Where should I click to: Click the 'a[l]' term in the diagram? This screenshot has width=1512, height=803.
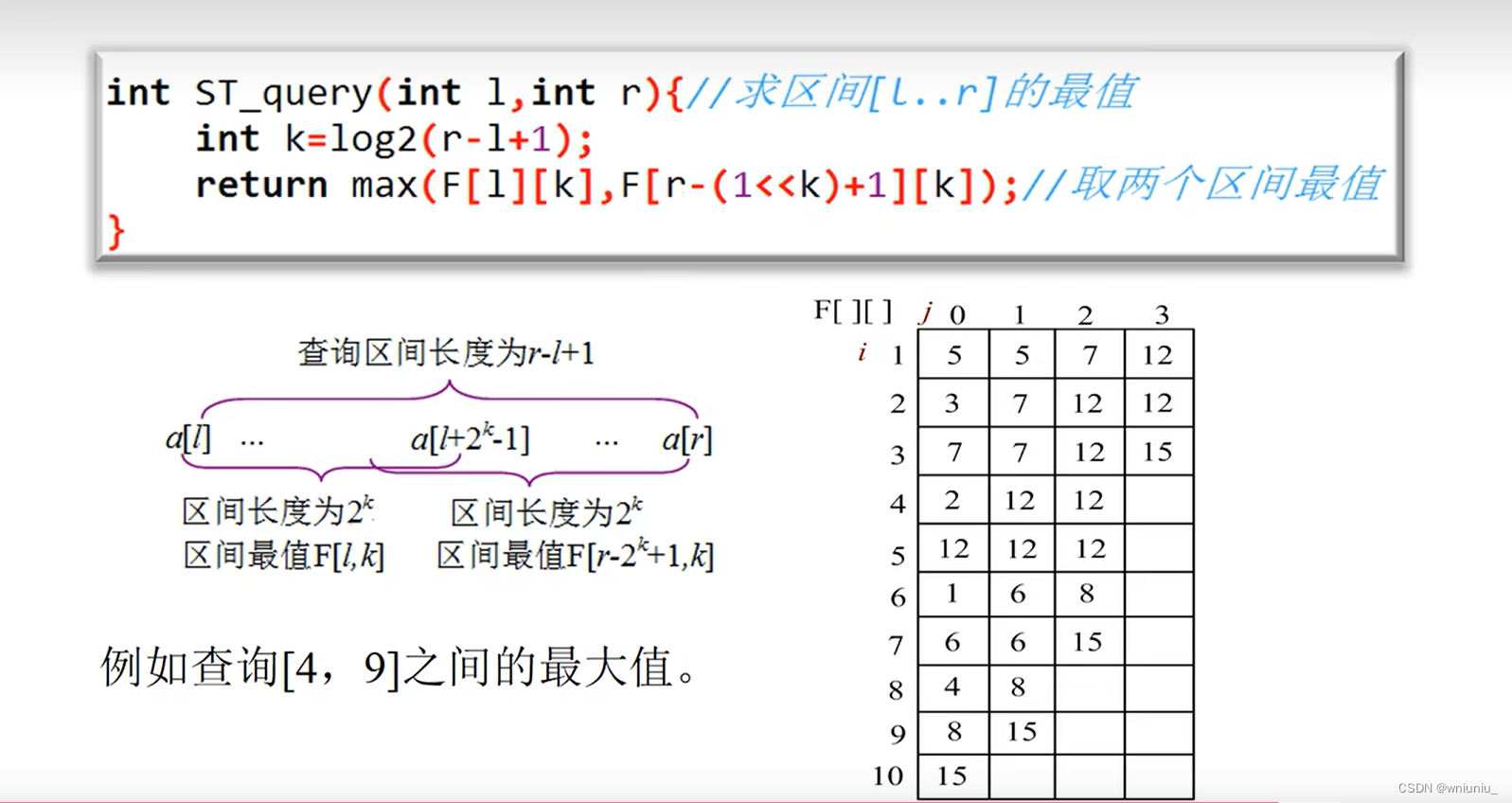[187, 438]
